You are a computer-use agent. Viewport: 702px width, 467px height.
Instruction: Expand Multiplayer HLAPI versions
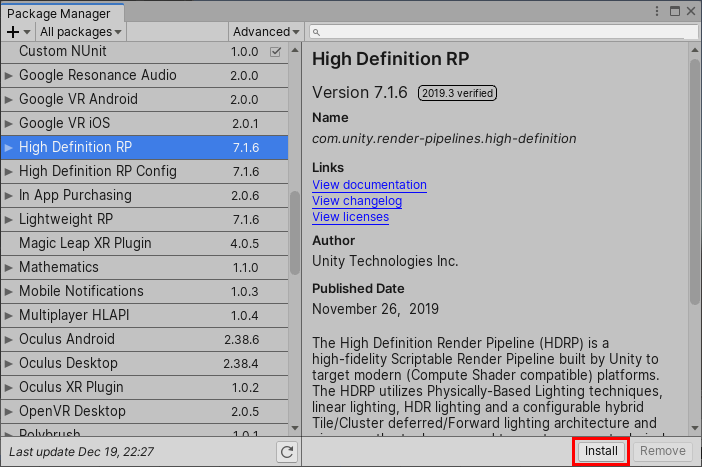click(9, 316)
